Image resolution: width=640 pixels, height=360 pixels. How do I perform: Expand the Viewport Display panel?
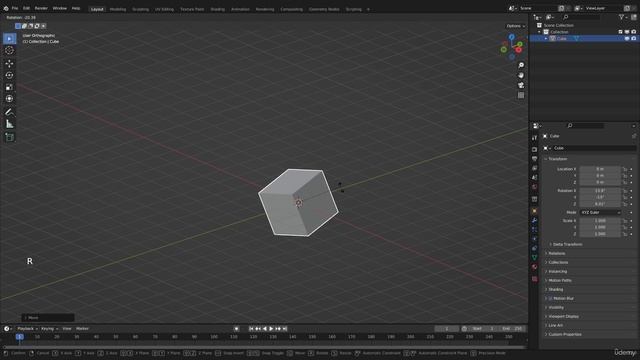(563, 316)
